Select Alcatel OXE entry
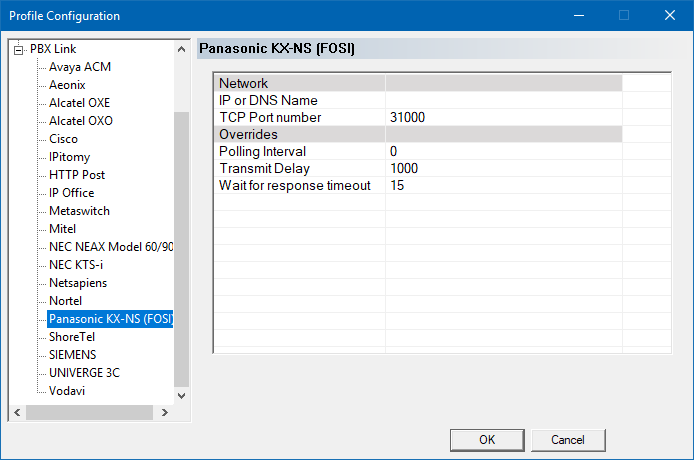 [x=79, y=103]
